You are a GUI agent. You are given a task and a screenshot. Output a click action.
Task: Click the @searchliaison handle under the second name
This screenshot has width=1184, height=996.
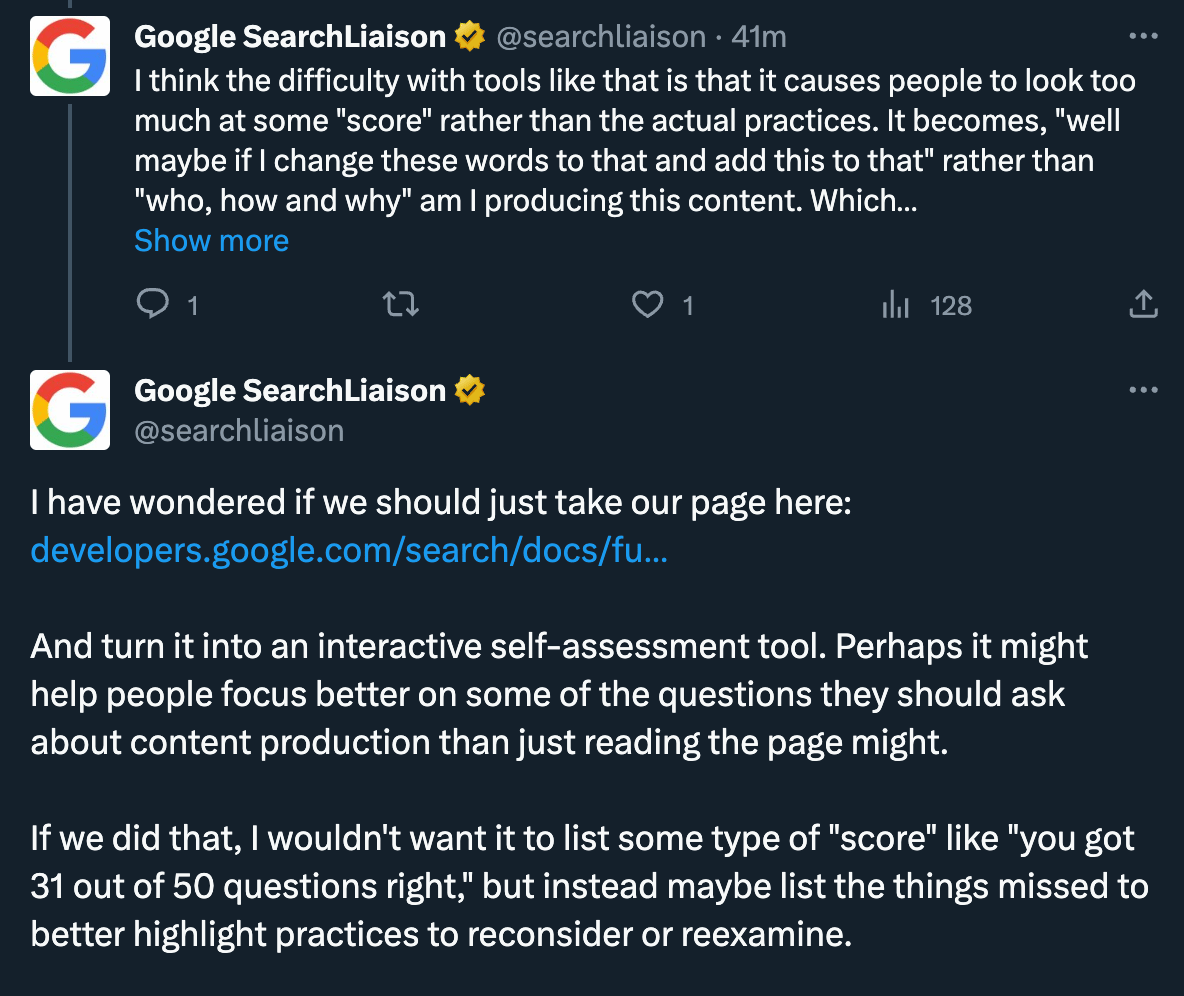coord(239,430)
